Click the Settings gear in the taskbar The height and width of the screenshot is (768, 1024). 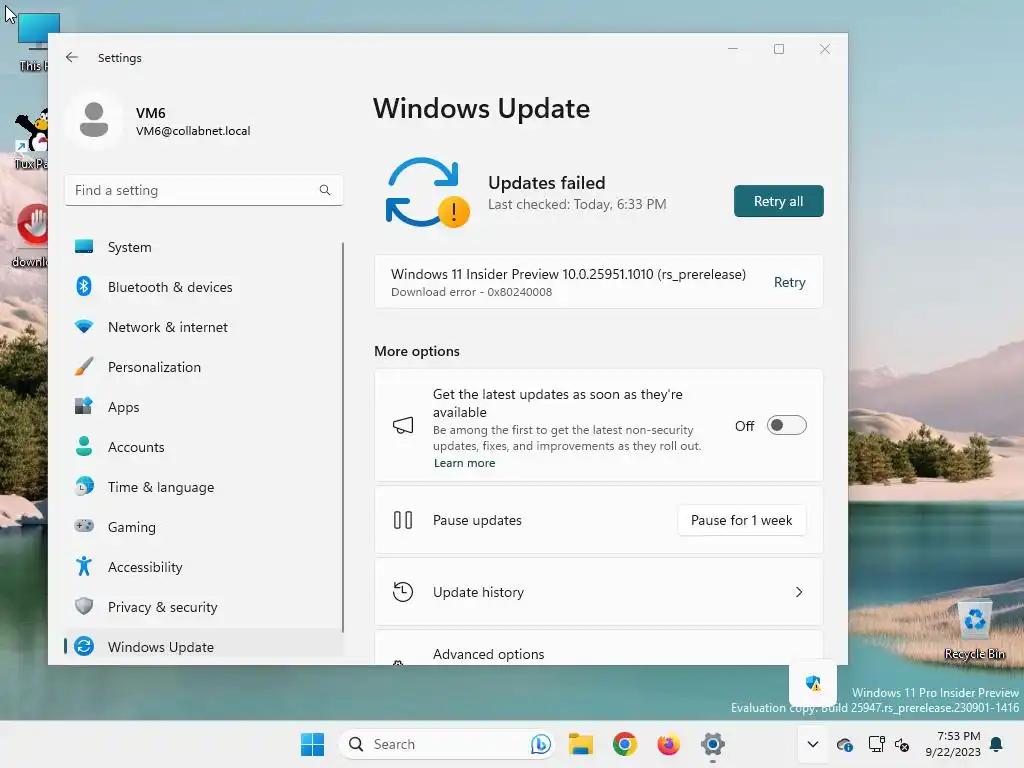click(712, 744)
